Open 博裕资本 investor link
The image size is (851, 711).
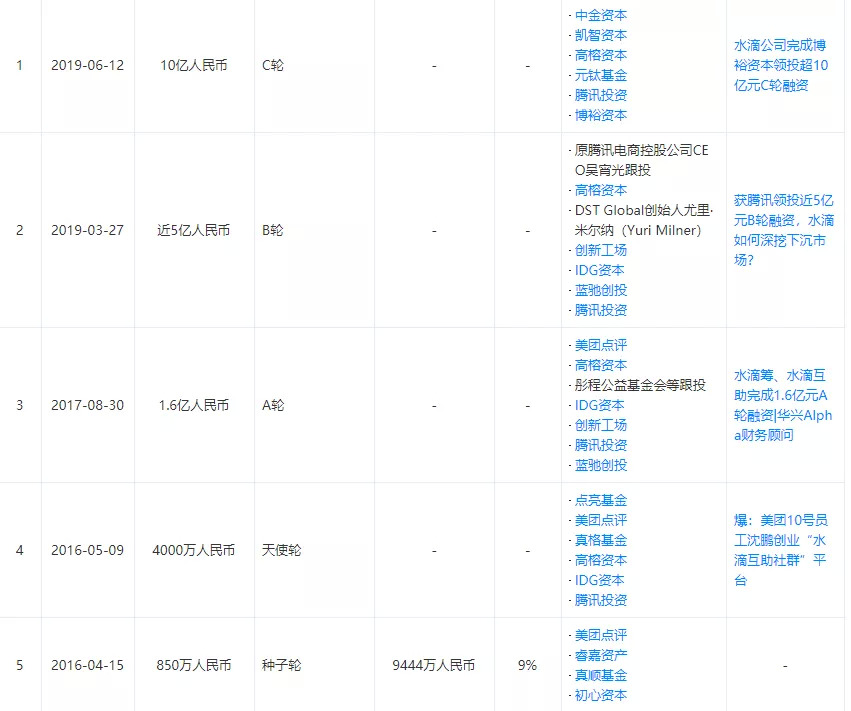coord(601,116)
